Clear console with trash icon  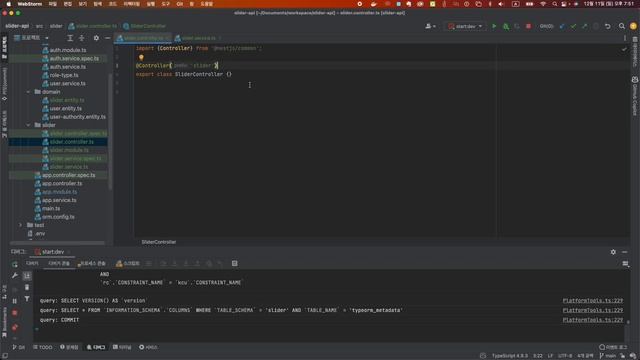click(27, 287)
